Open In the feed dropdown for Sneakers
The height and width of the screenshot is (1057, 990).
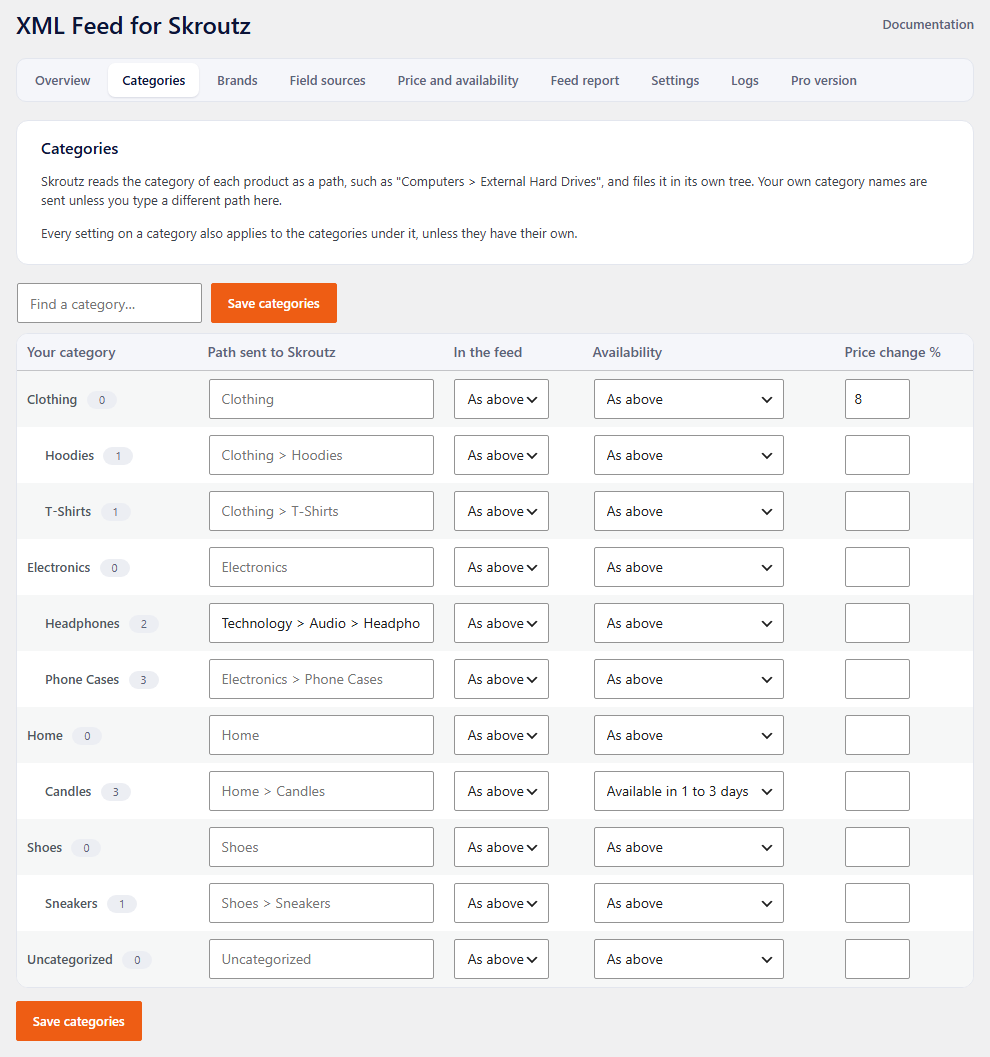(x=501, y=903)
